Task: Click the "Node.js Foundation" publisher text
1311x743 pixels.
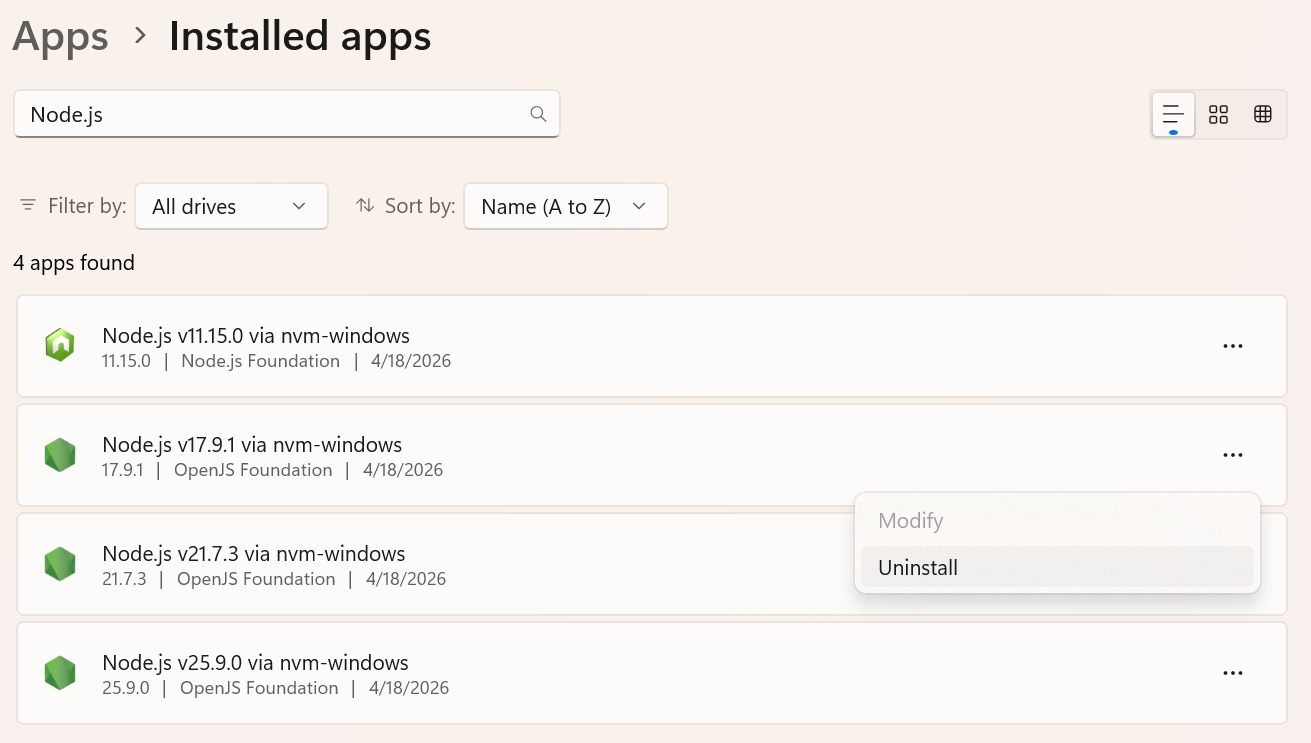Action: point(261,361)
